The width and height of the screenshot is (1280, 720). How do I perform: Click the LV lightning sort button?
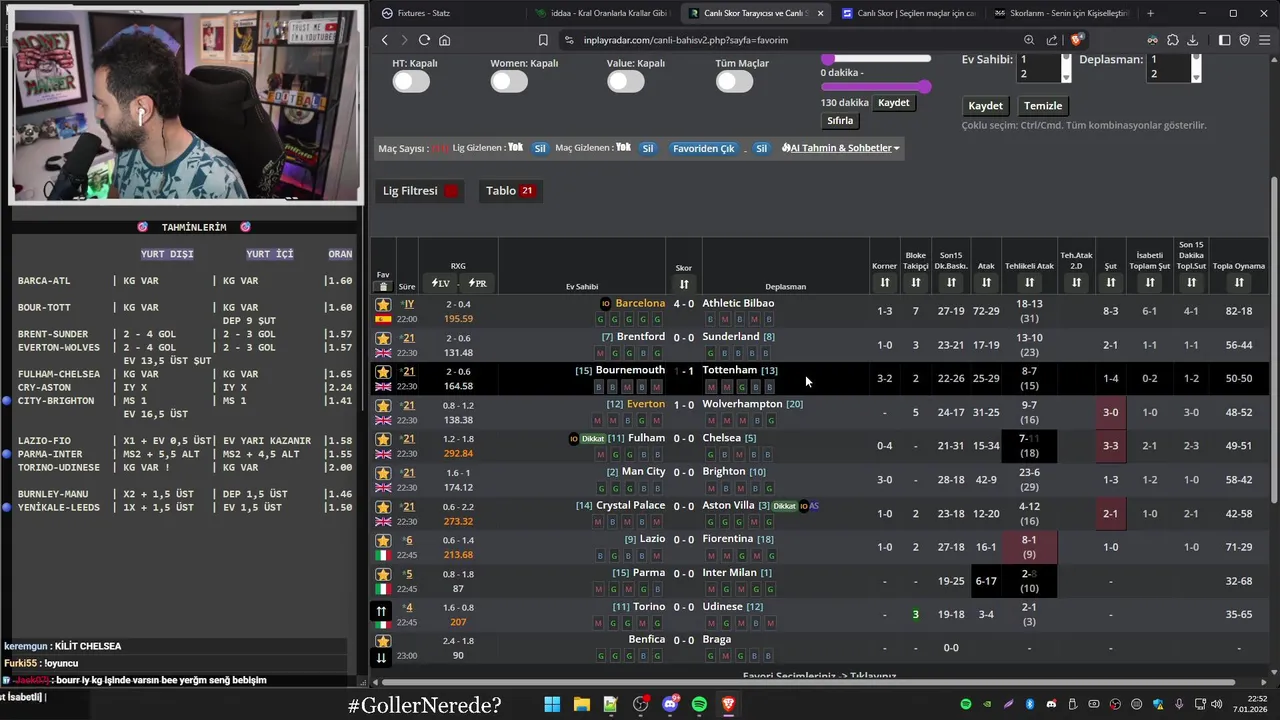440,283
